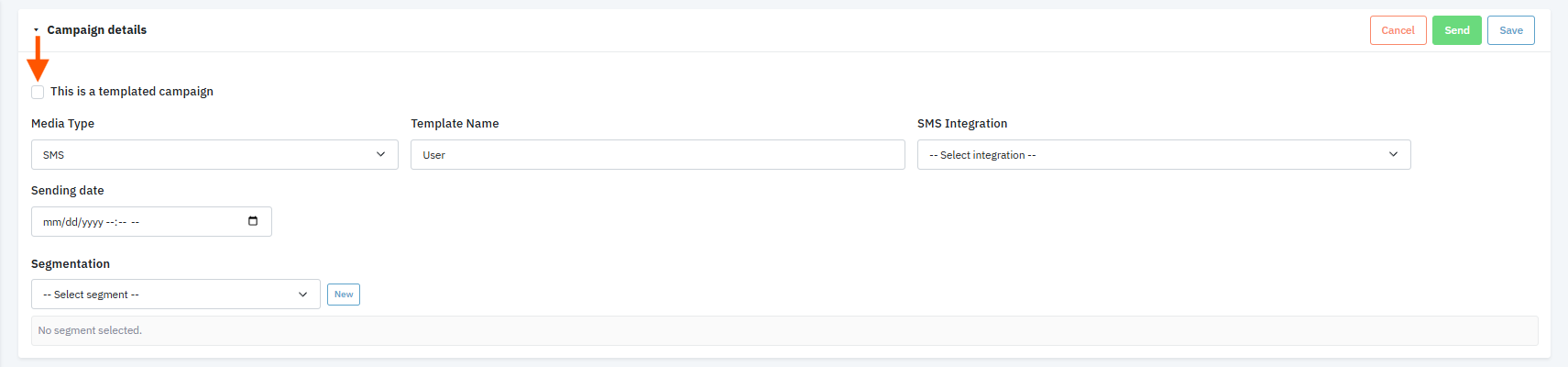Click the Media Type label
This screenshot has height=367, width=1568.
coord(62,124)
